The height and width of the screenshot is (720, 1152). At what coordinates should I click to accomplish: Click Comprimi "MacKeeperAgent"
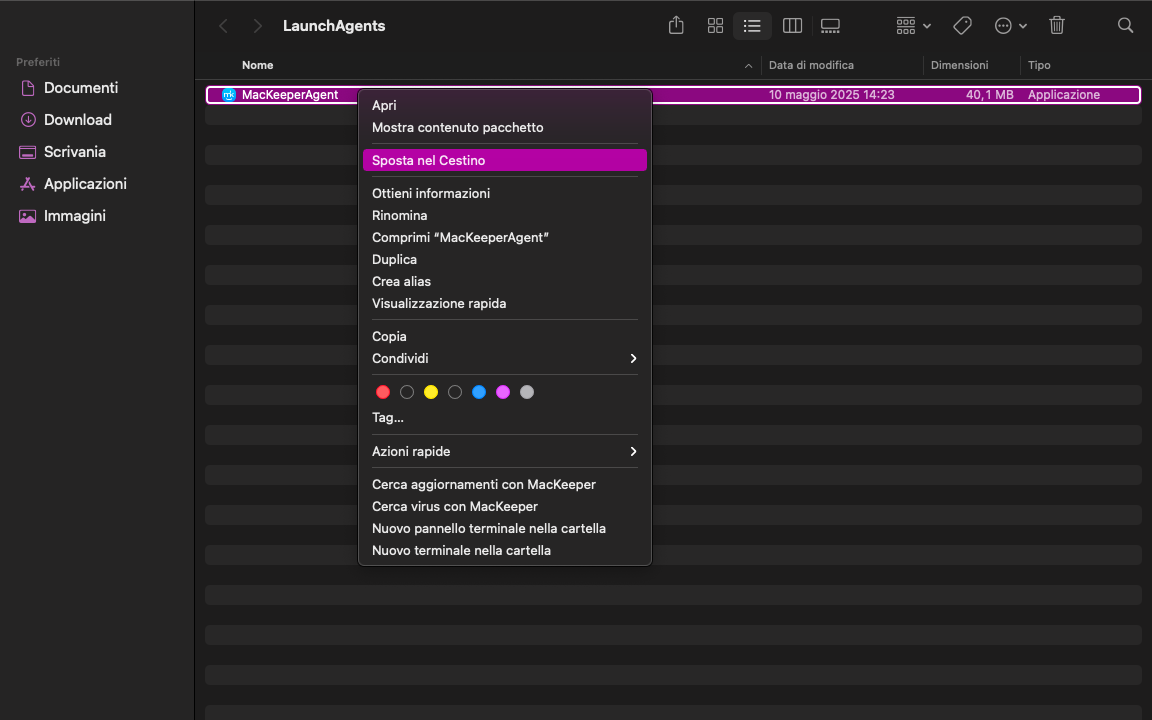click(x=460, y=237)
